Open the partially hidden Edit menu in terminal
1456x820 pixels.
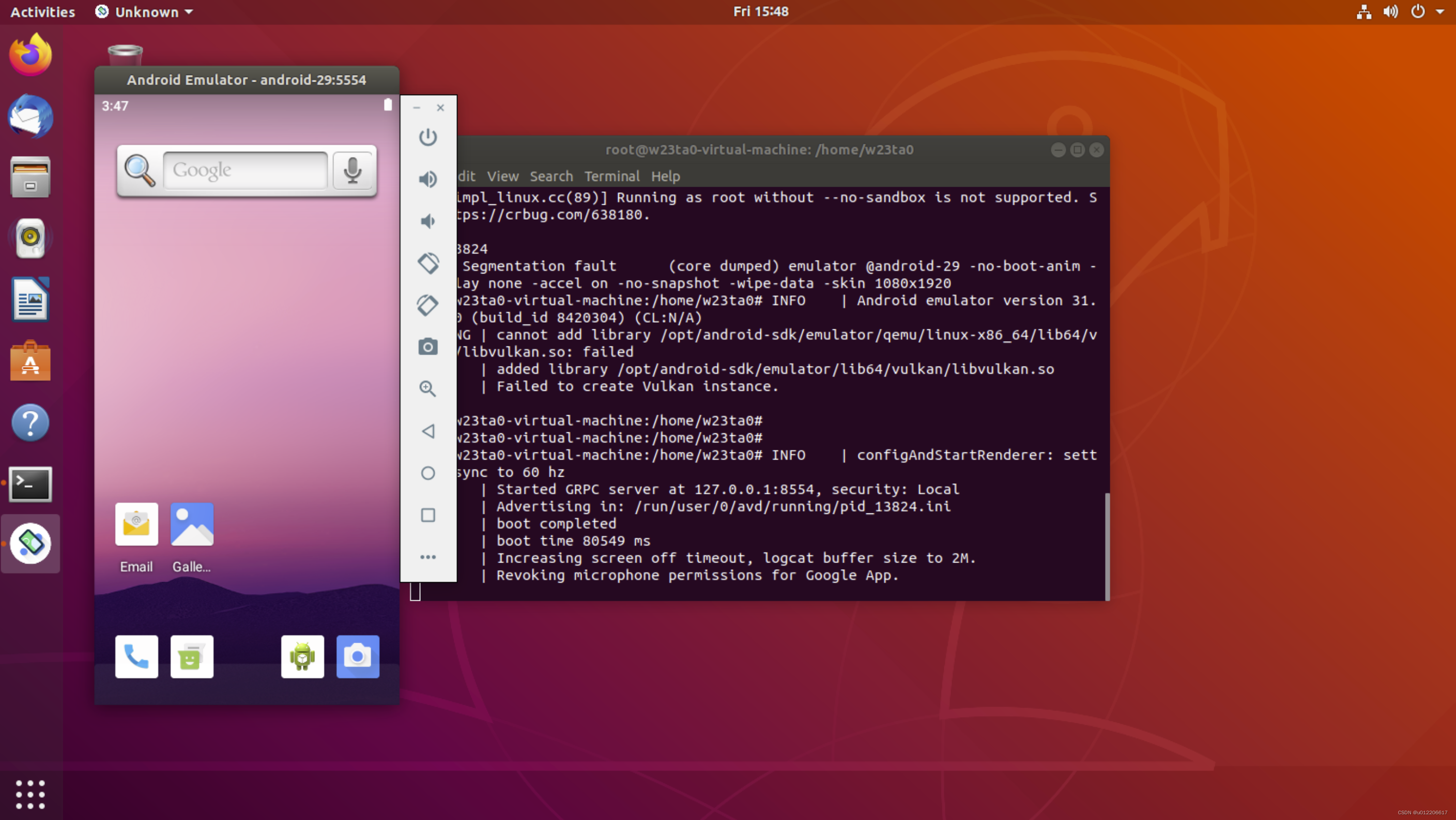(x=467, y=176)
